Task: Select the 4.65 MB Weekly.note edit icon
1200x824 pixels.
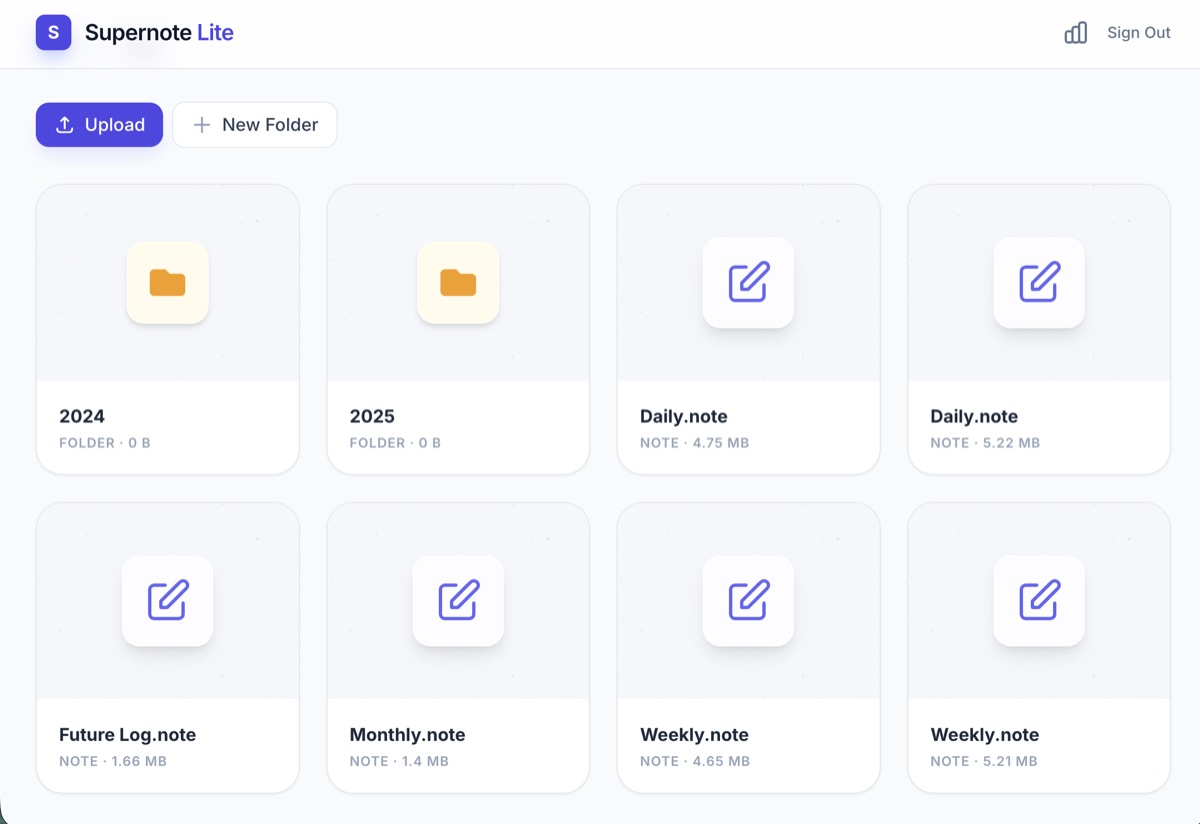Action: coord(748,600)
